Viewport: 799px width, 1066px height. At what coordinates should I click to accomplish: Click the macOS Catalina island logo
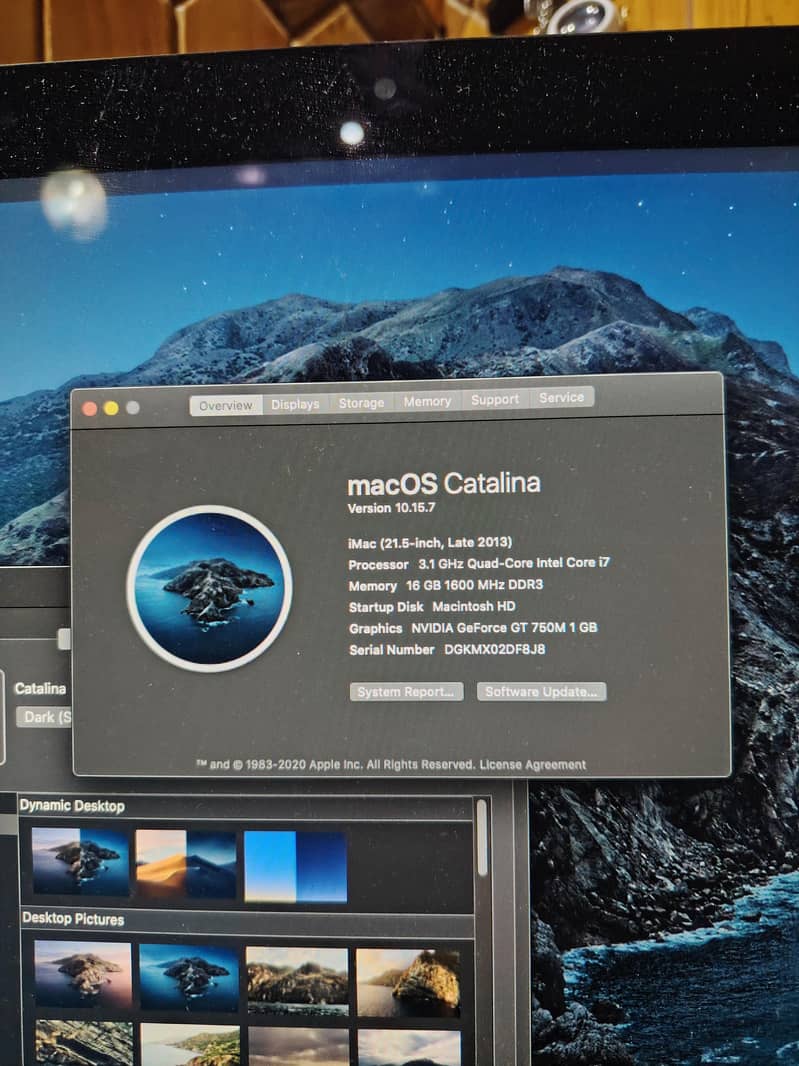pyautogui.click(x=209, y=588)
